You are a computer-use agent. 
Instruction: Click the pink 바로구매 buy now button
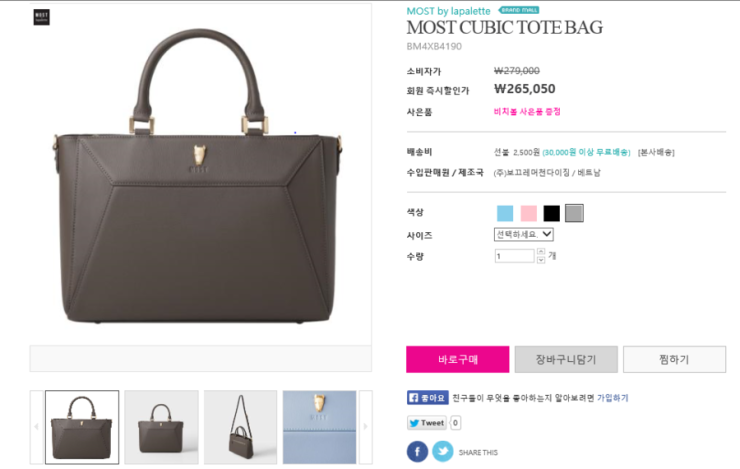click(458, 360)
